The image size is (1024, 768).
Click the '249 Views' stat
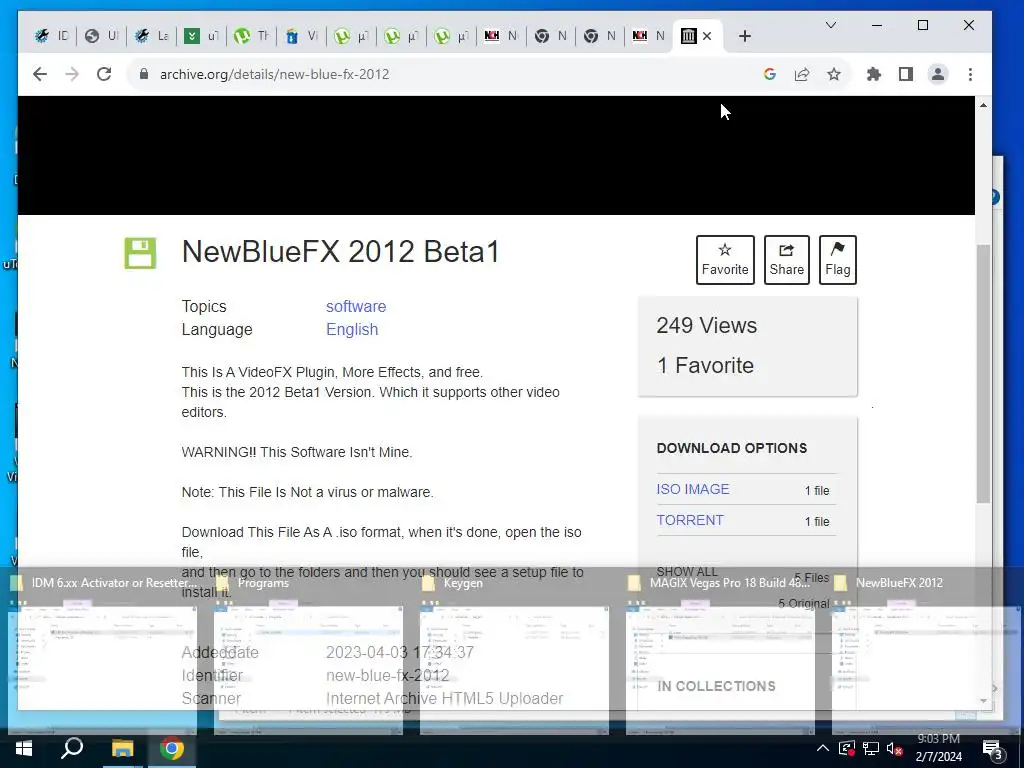click(707, 325)
